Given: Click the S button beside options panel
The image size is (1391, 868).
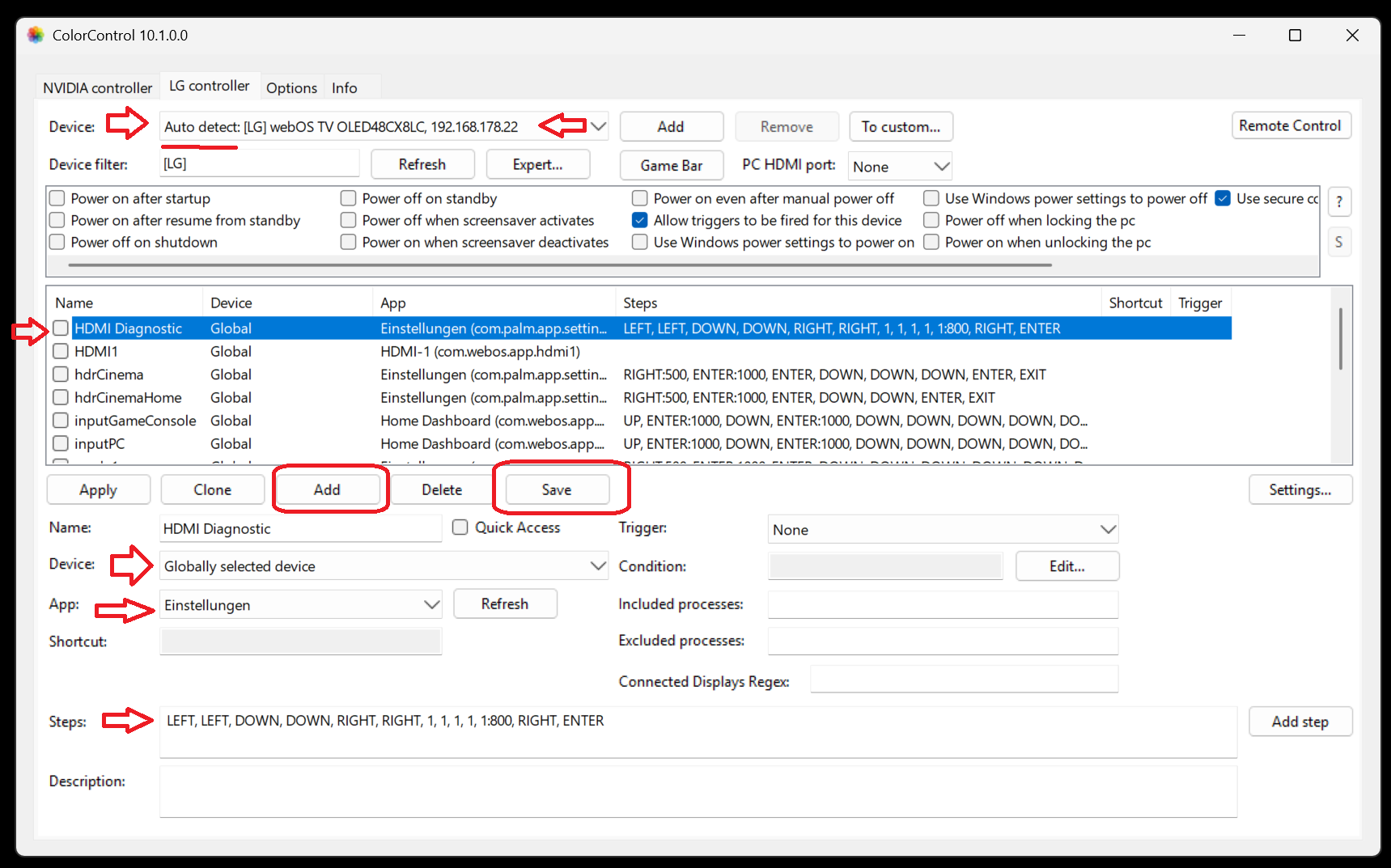Looking at the screenshot, I should coord(1339,242).
